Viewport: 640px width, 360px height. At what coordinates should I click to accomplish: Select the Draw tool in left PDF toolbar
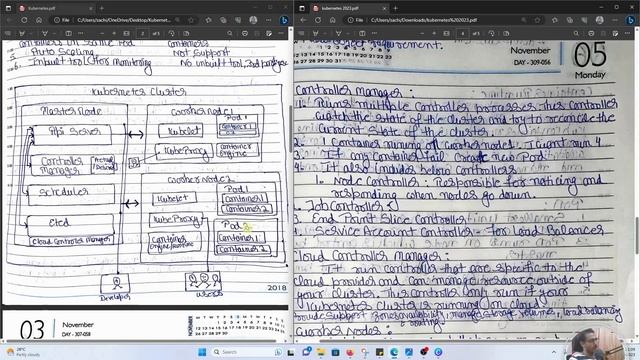(x=22, y=33)
